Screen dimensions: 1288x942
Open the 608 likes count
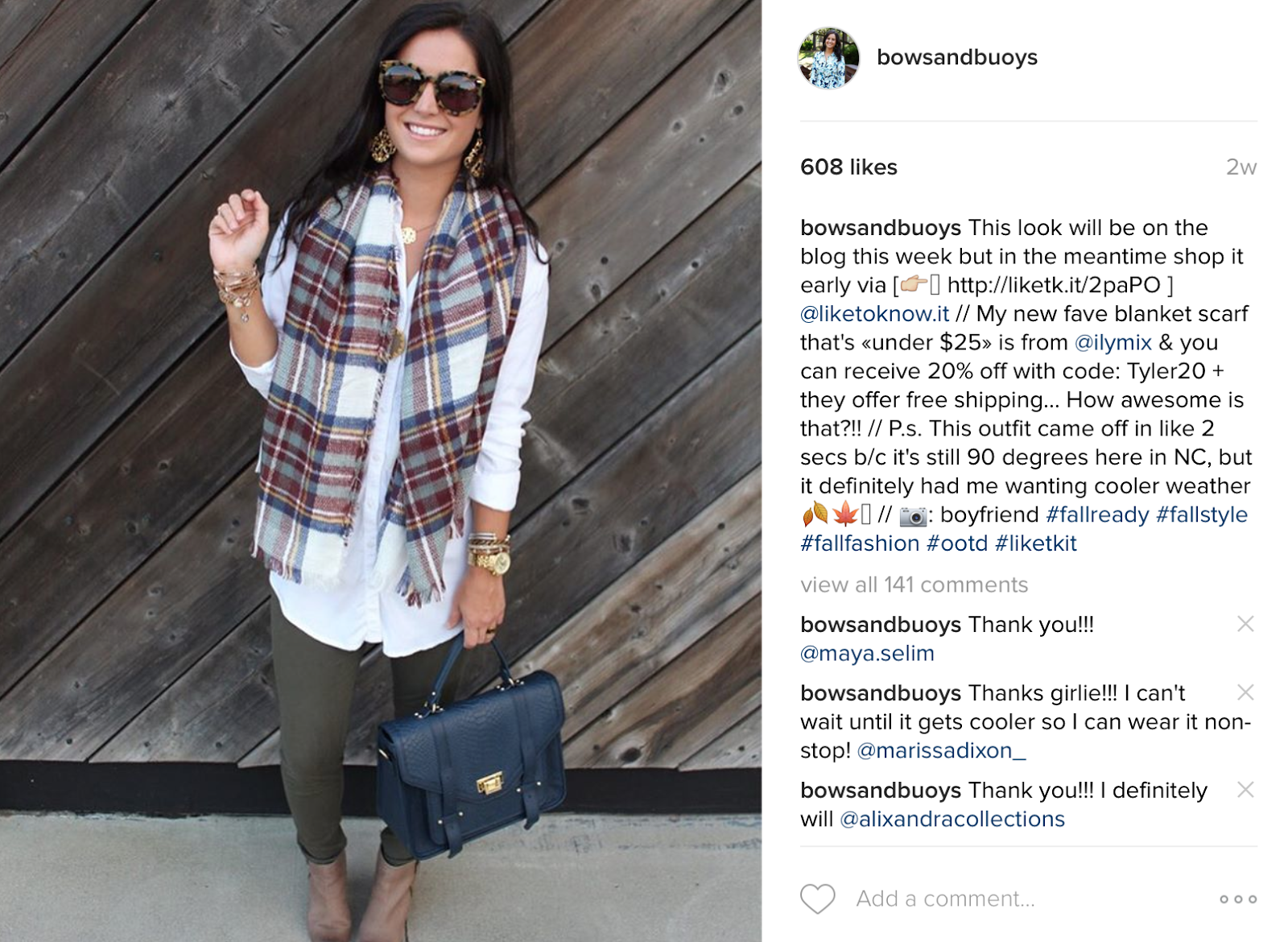[x=848, y=167]
